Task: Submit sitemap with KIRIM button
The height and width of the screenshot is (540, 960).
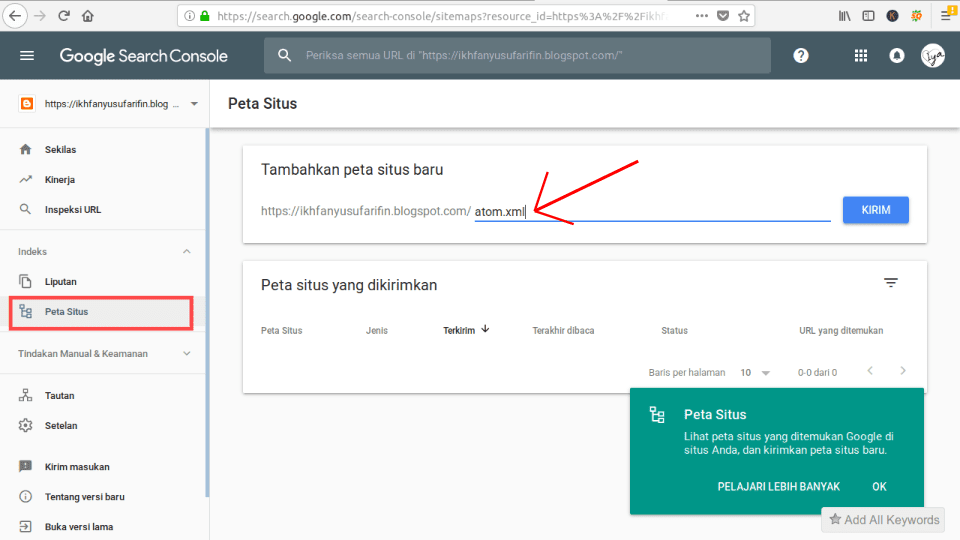Action: 876,210
